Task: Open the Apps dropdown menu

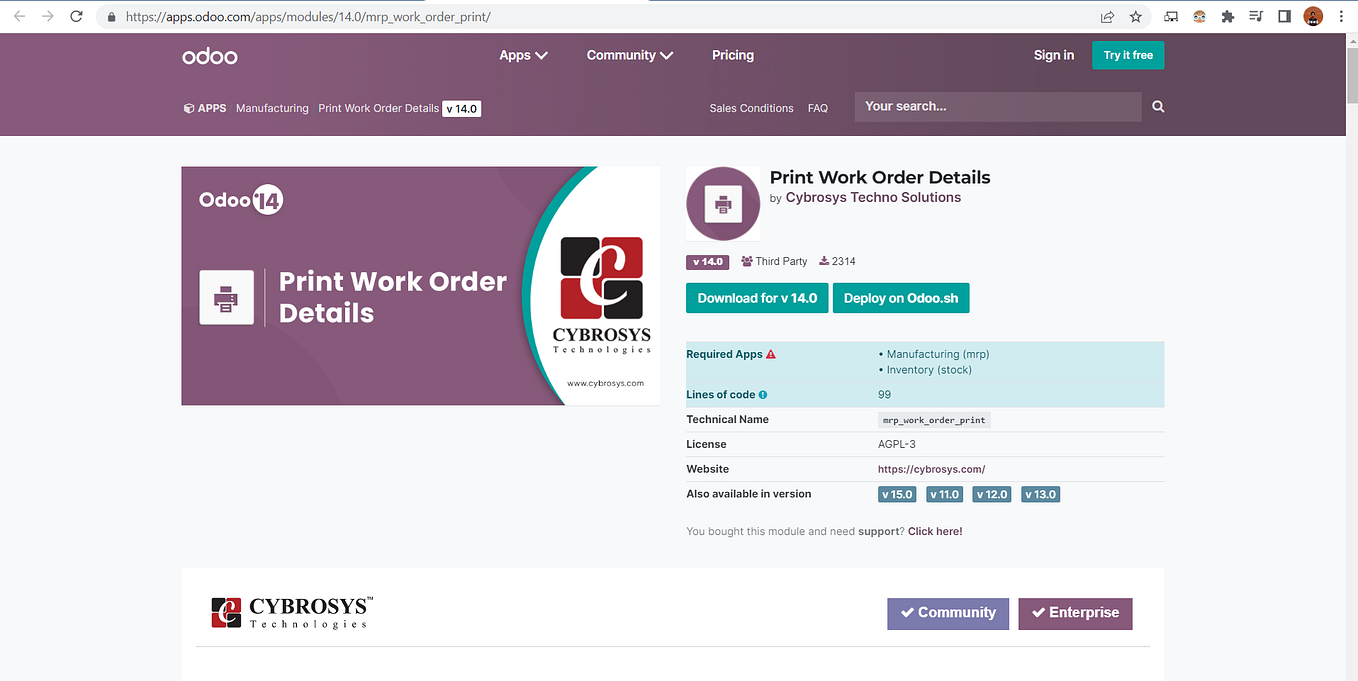Action: pos(523,55)
